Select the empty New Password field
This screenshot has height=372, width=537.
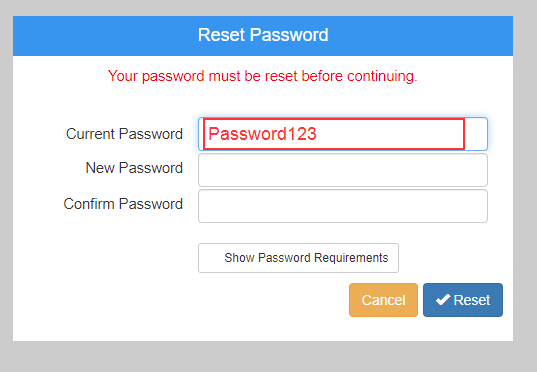pos(343,170)
